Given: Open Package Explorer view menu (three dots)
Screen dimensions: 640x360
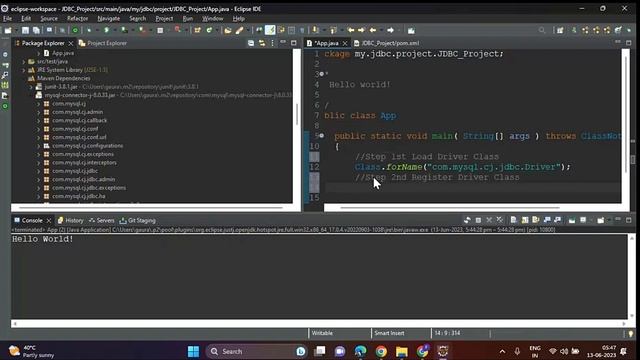Looking at the screenshot, I should [272, 43].
